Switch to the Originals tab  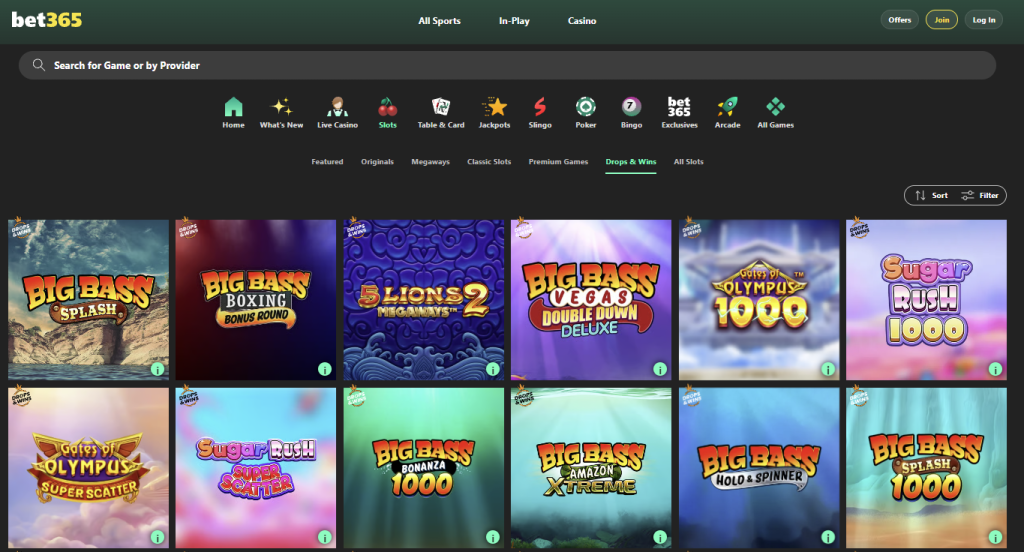tap(377, 161)
